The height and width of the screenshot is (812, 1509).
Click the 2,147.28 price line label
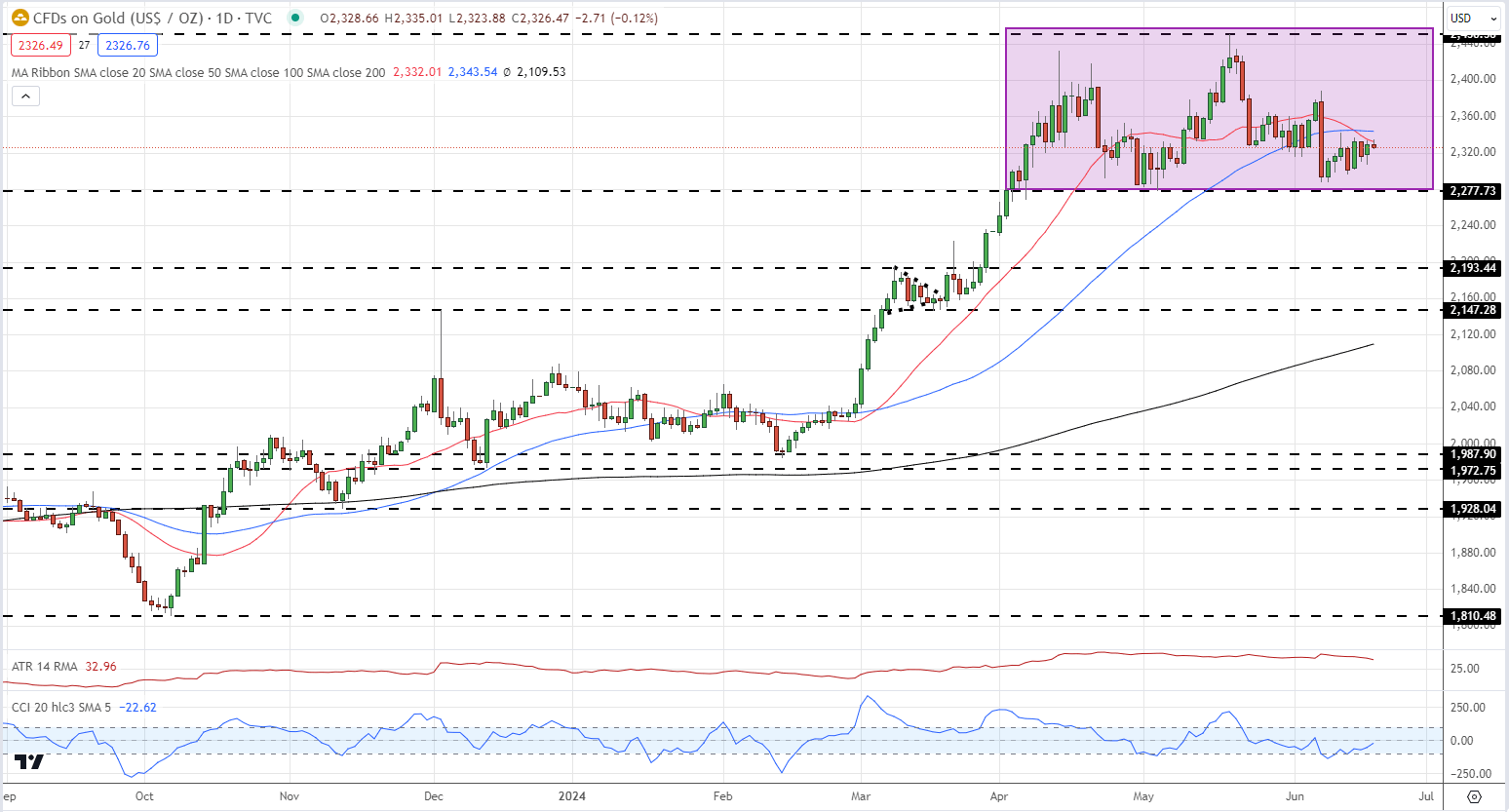point(1473,310)
